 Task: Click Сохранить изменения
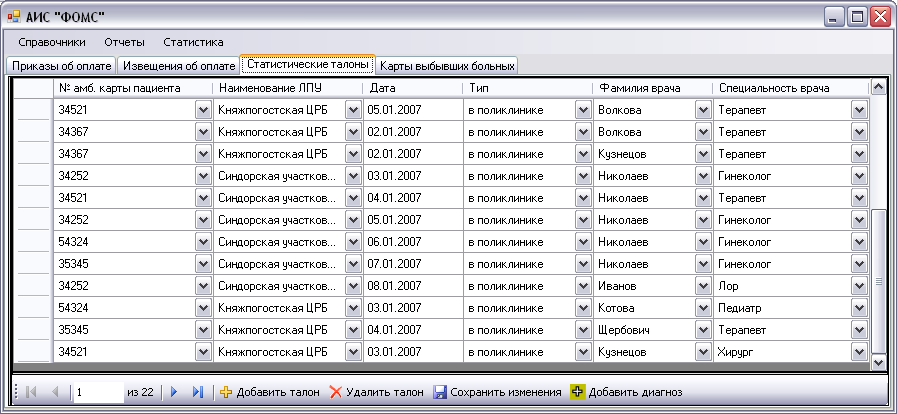point(497,392)
